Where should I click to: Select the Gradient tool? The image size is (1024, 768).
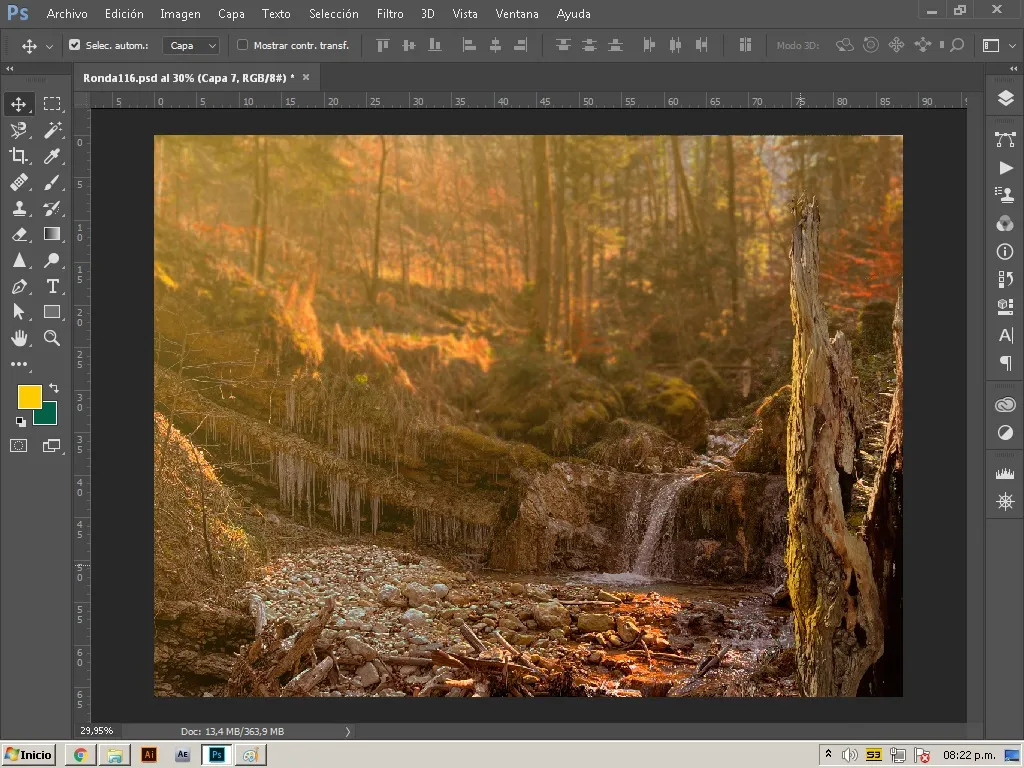(52, 234)
